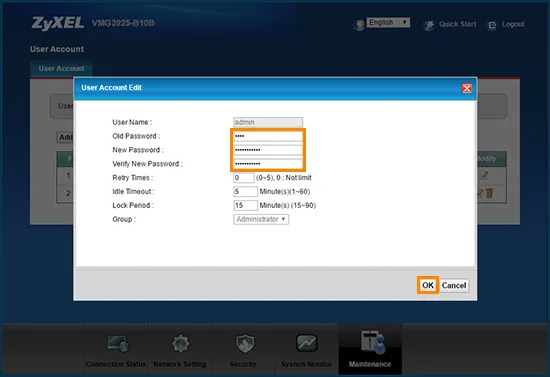
Task: Open the System Monitor chart icon
Action: pos(307,343)
